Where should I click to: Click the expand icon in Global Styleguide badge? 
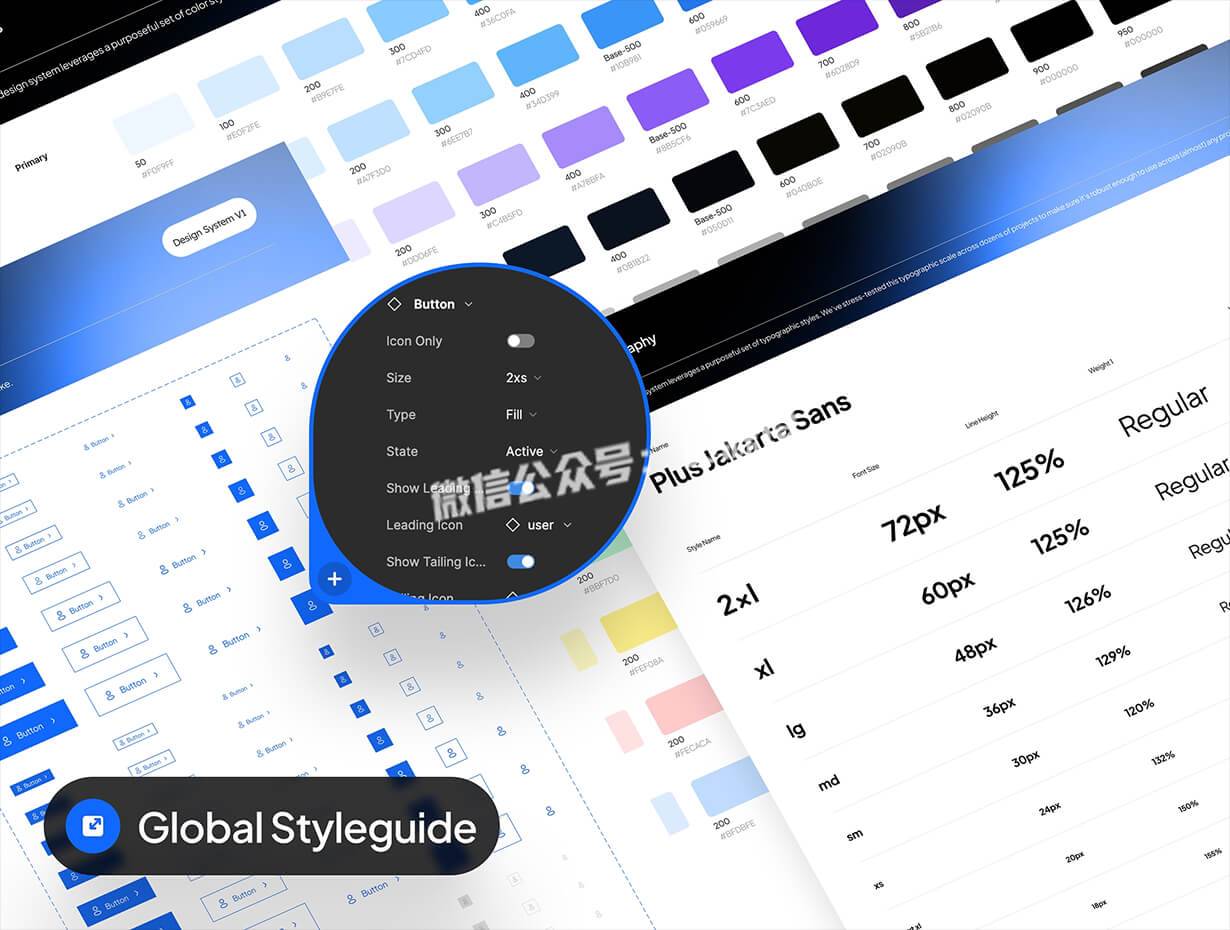tap(93, 826)
